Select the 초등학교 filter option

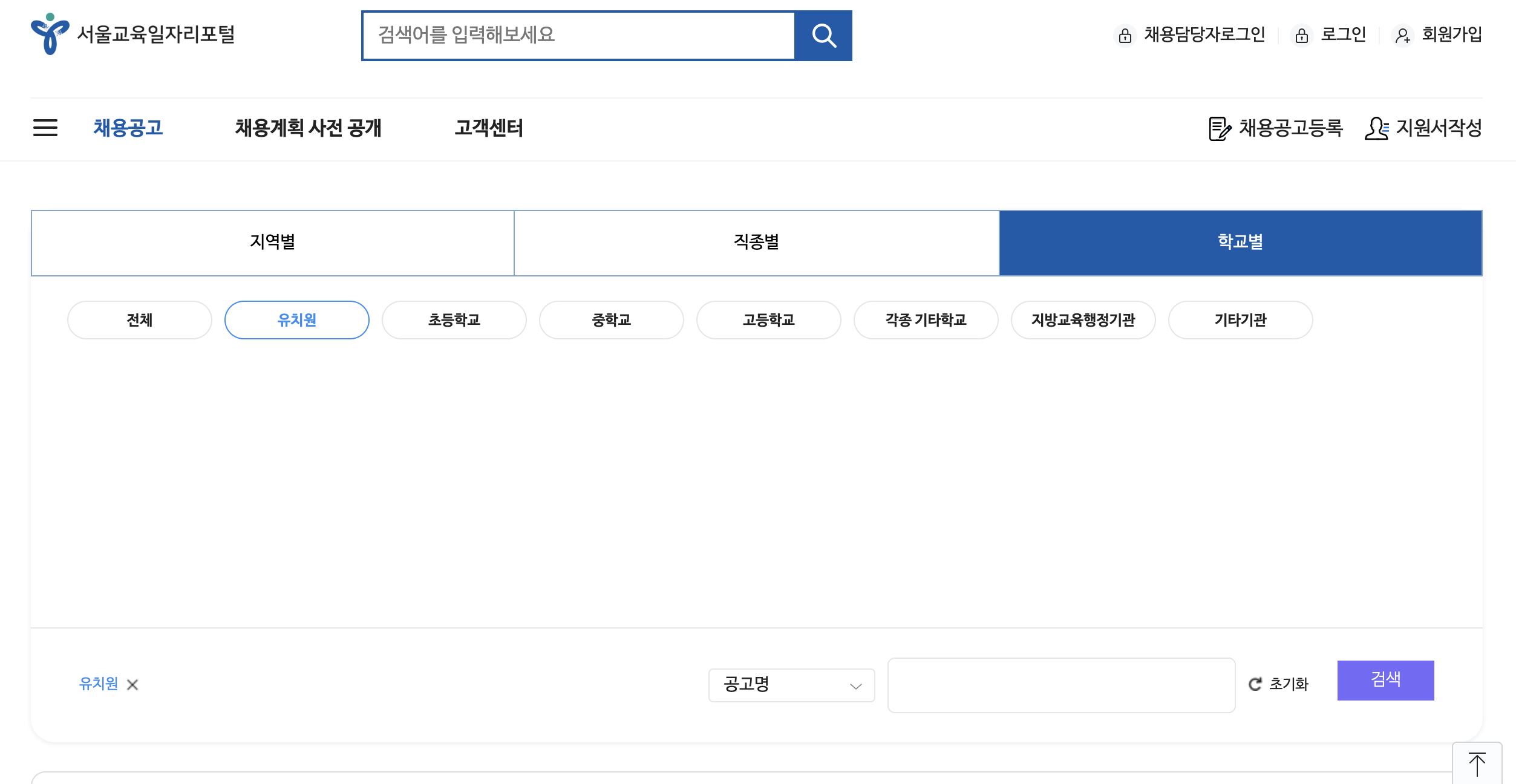click(x=454, y=319)
